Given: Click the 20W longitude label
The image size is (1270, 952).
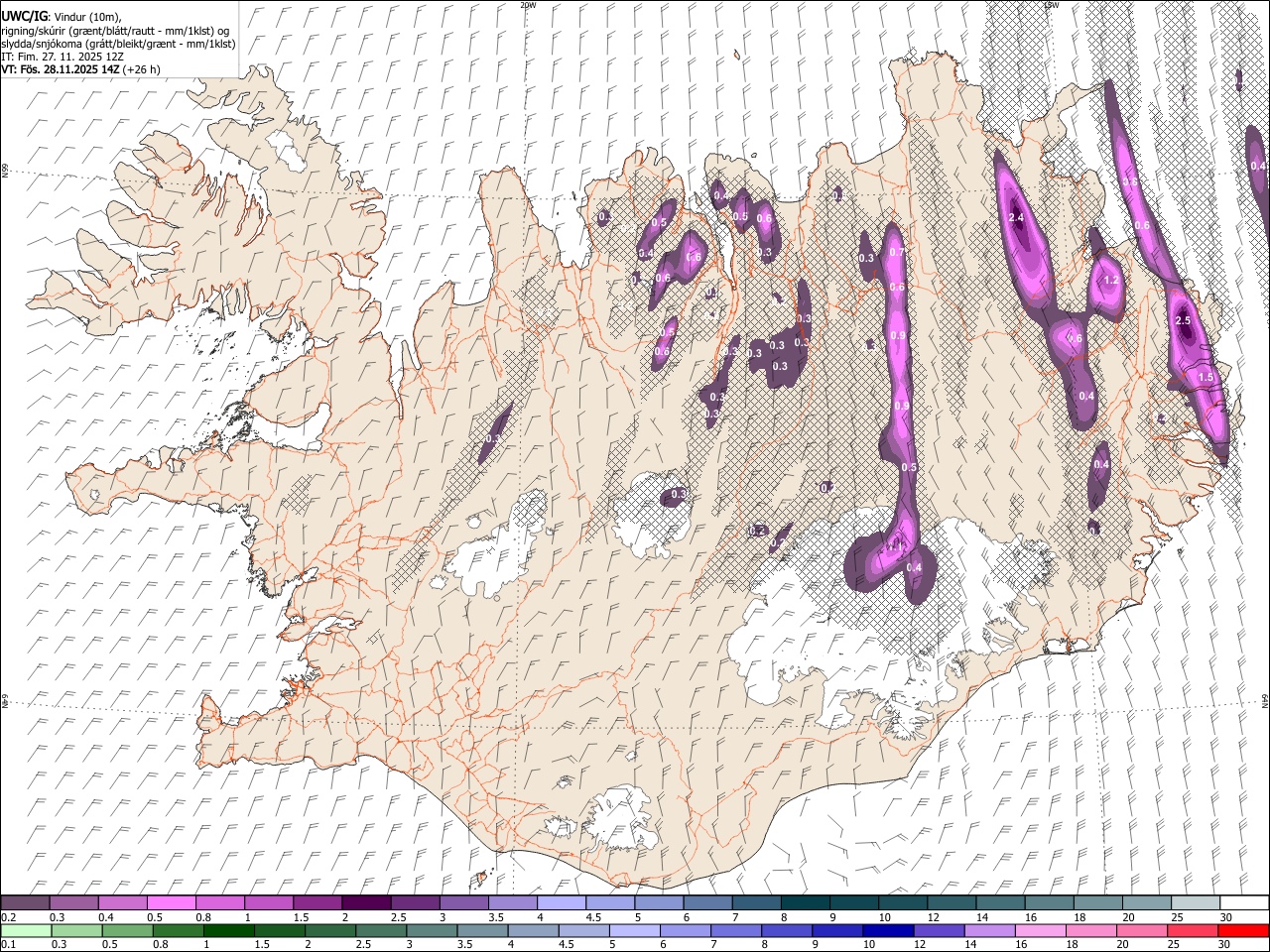Looking at the screenshot, I should tap(528, 5).
